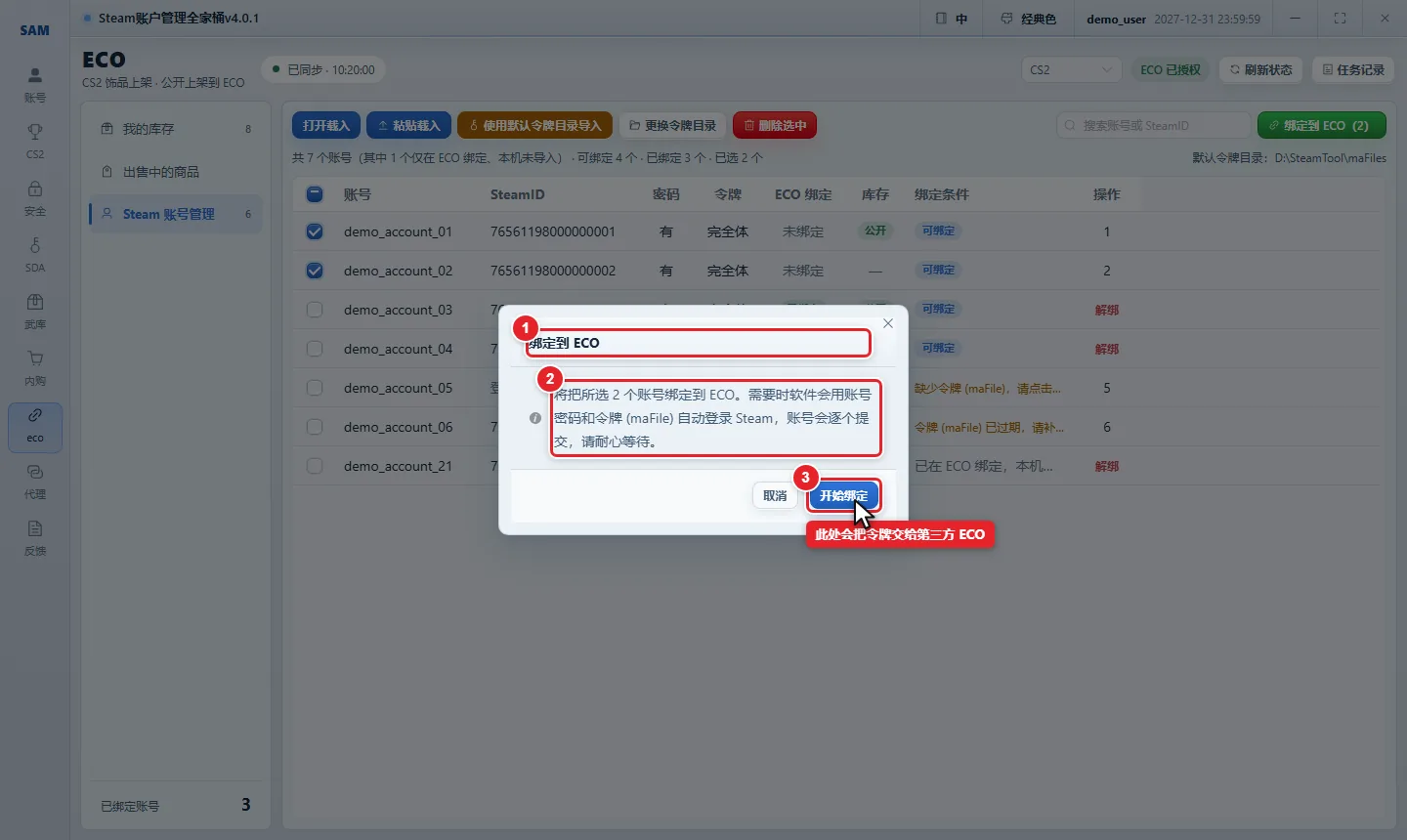
Task: Open the 账号 section in the sidebar
Action: tap(35, 84)
